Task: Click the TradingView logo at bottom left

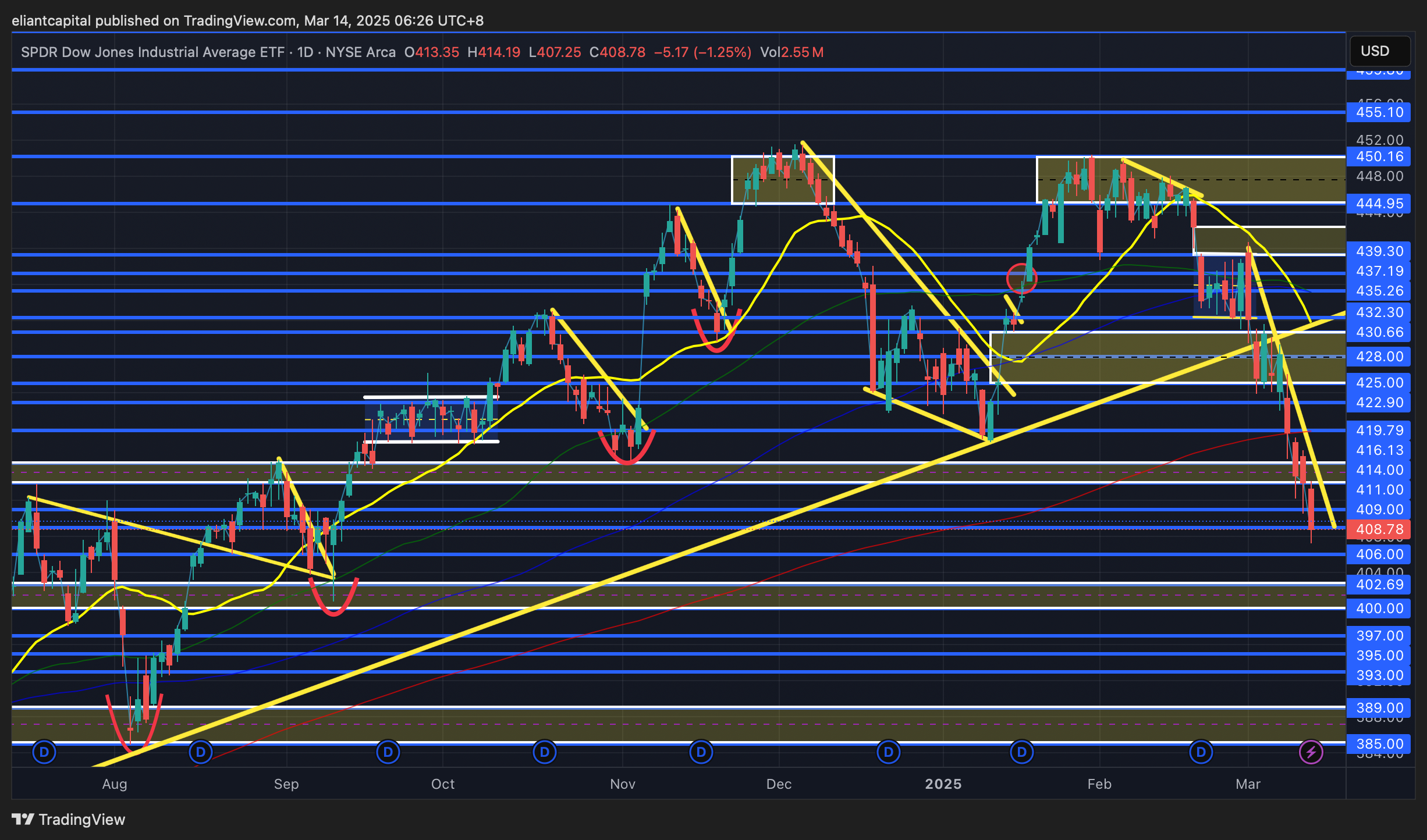Action: (x=69, y=820)
